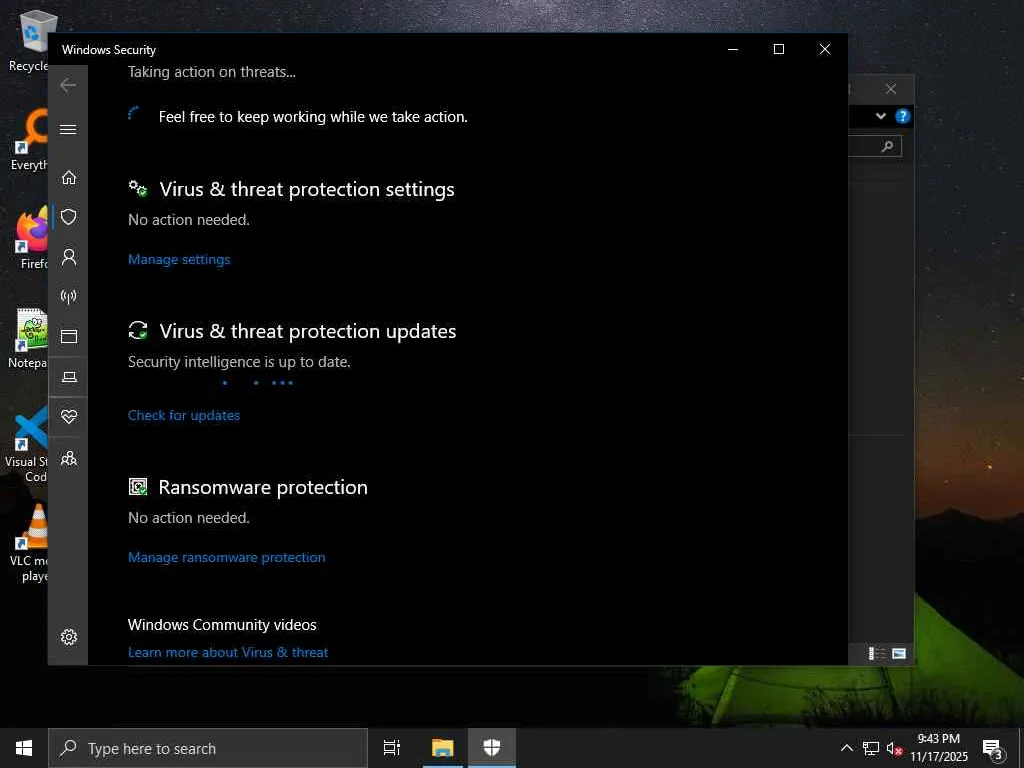Open volume control tray icon
This screenshot has height=768, width=1024.
click(x=894, y=748)
